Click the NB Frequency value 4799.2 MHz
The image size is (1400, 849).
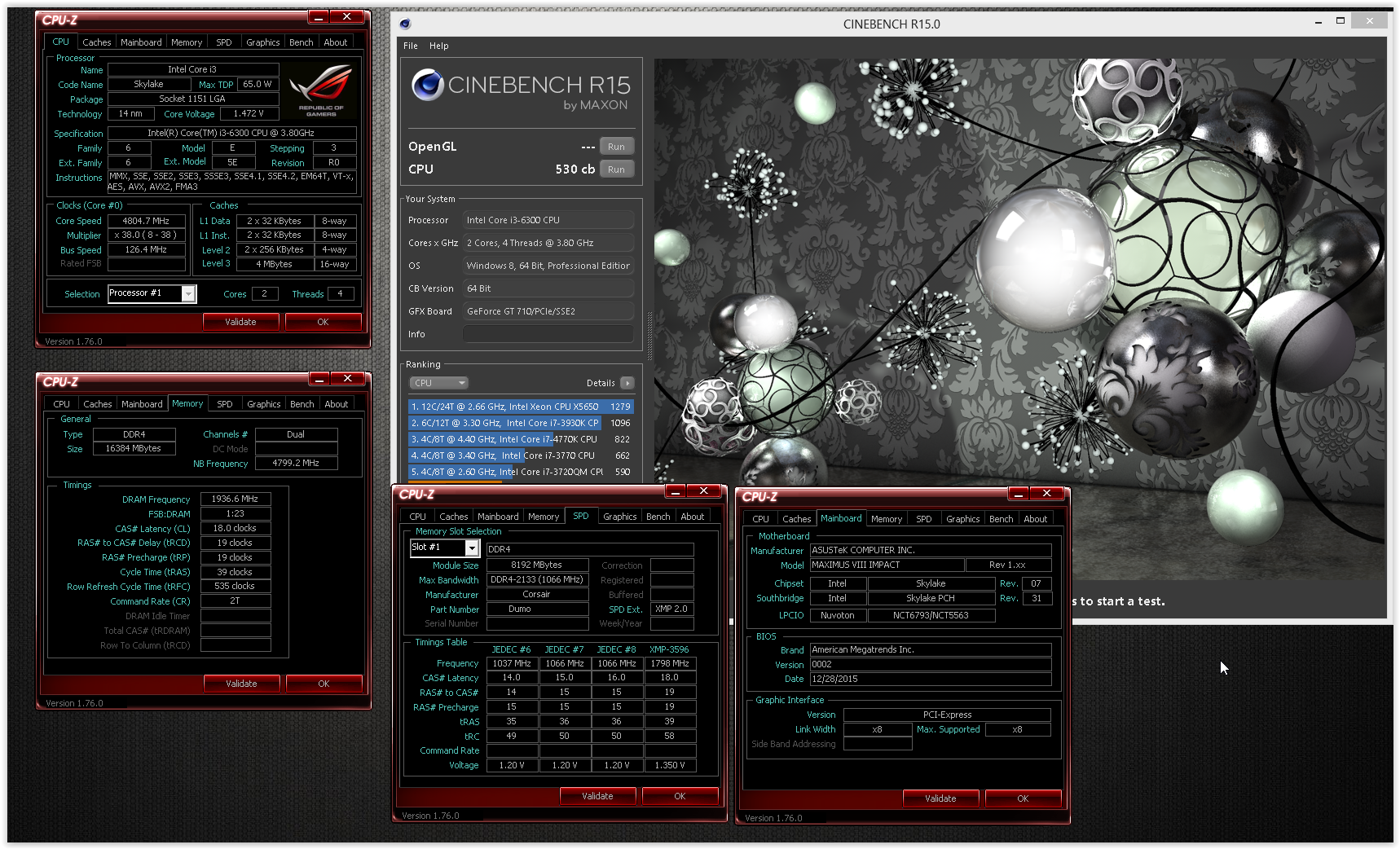click(x=296, y=463)
